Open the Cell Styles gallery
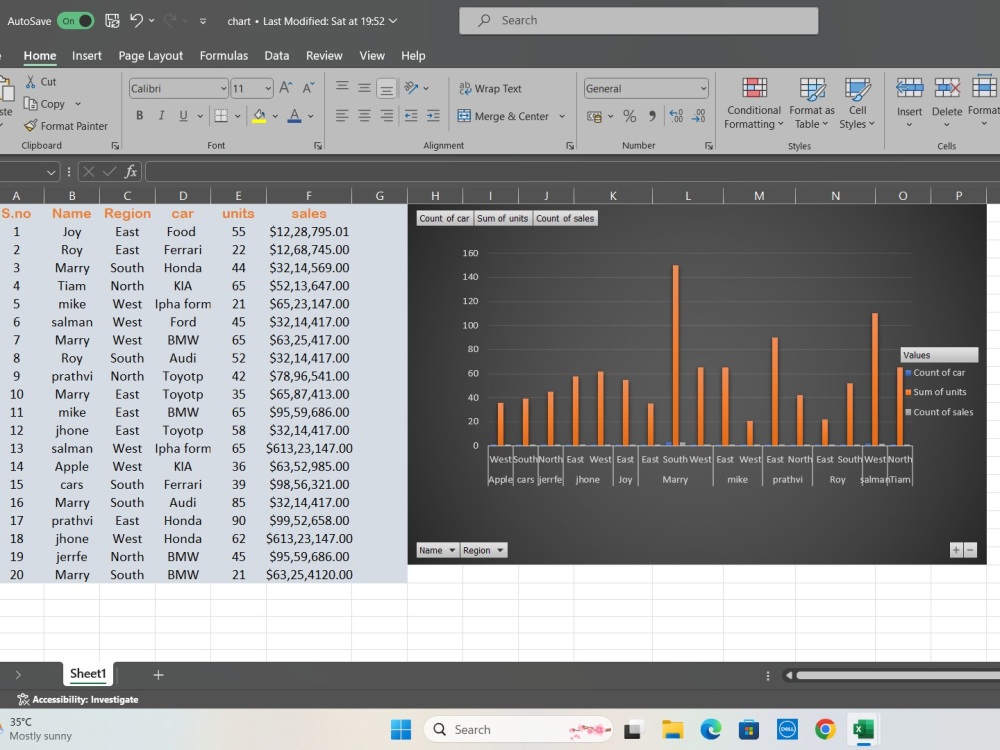 857,104
